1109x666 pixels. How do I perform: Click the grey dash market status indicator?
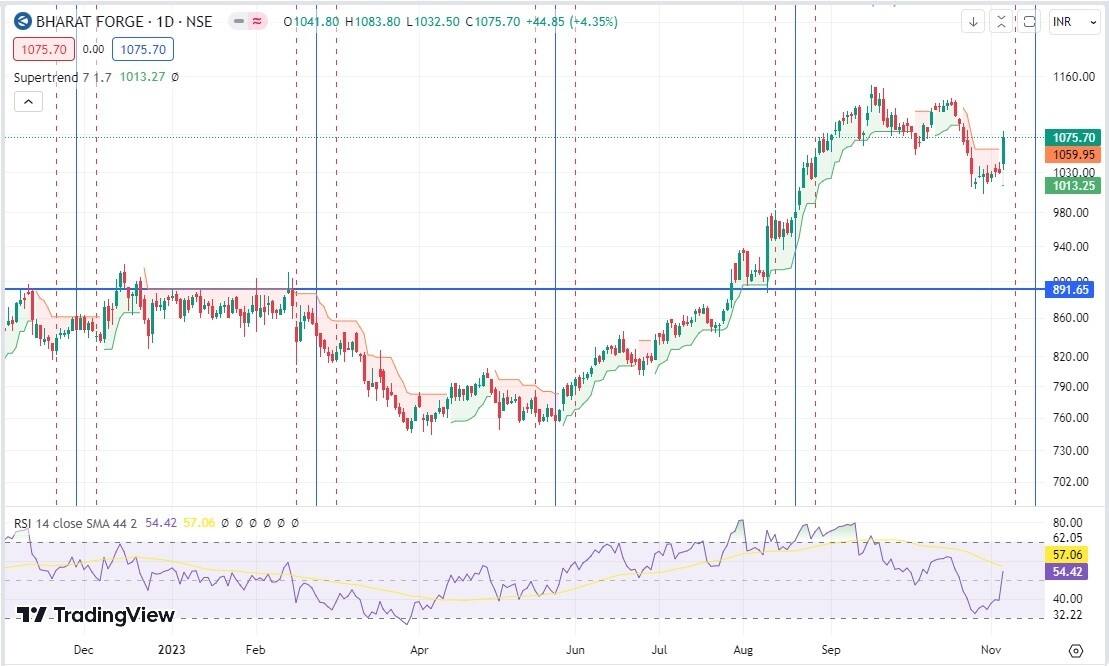click(239, 22)
